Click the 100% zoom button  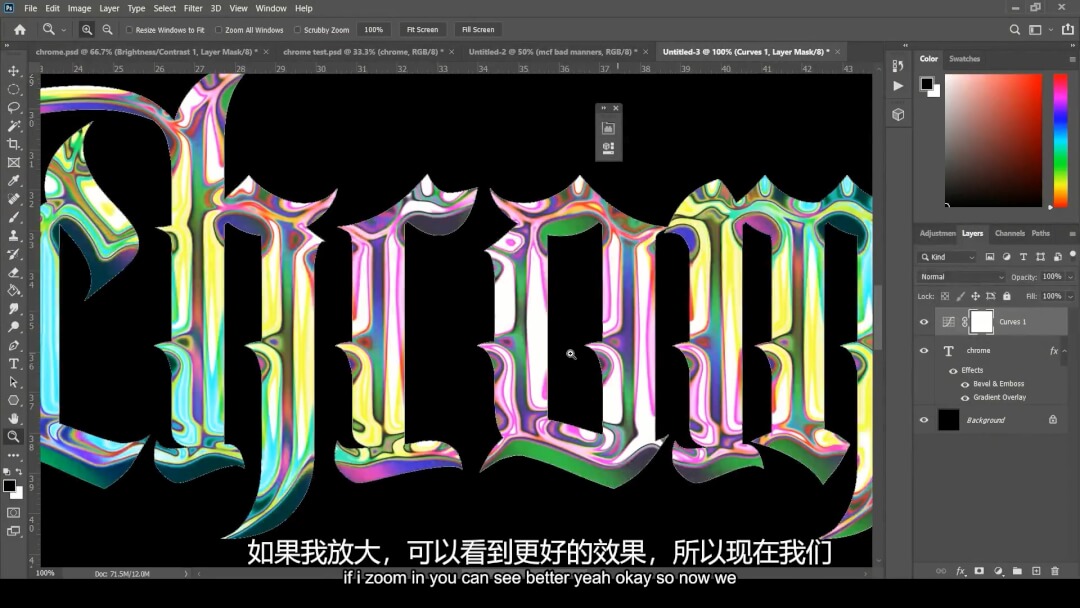pos(373,30)
